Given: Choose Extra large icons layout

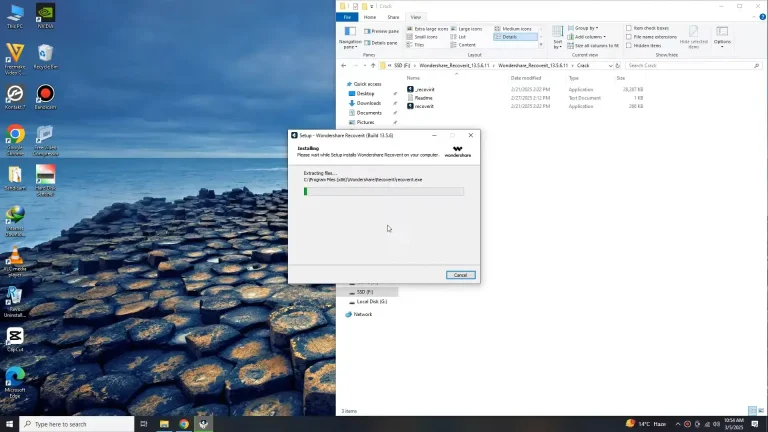Looking at the screenshot, I should coord(427,29).
